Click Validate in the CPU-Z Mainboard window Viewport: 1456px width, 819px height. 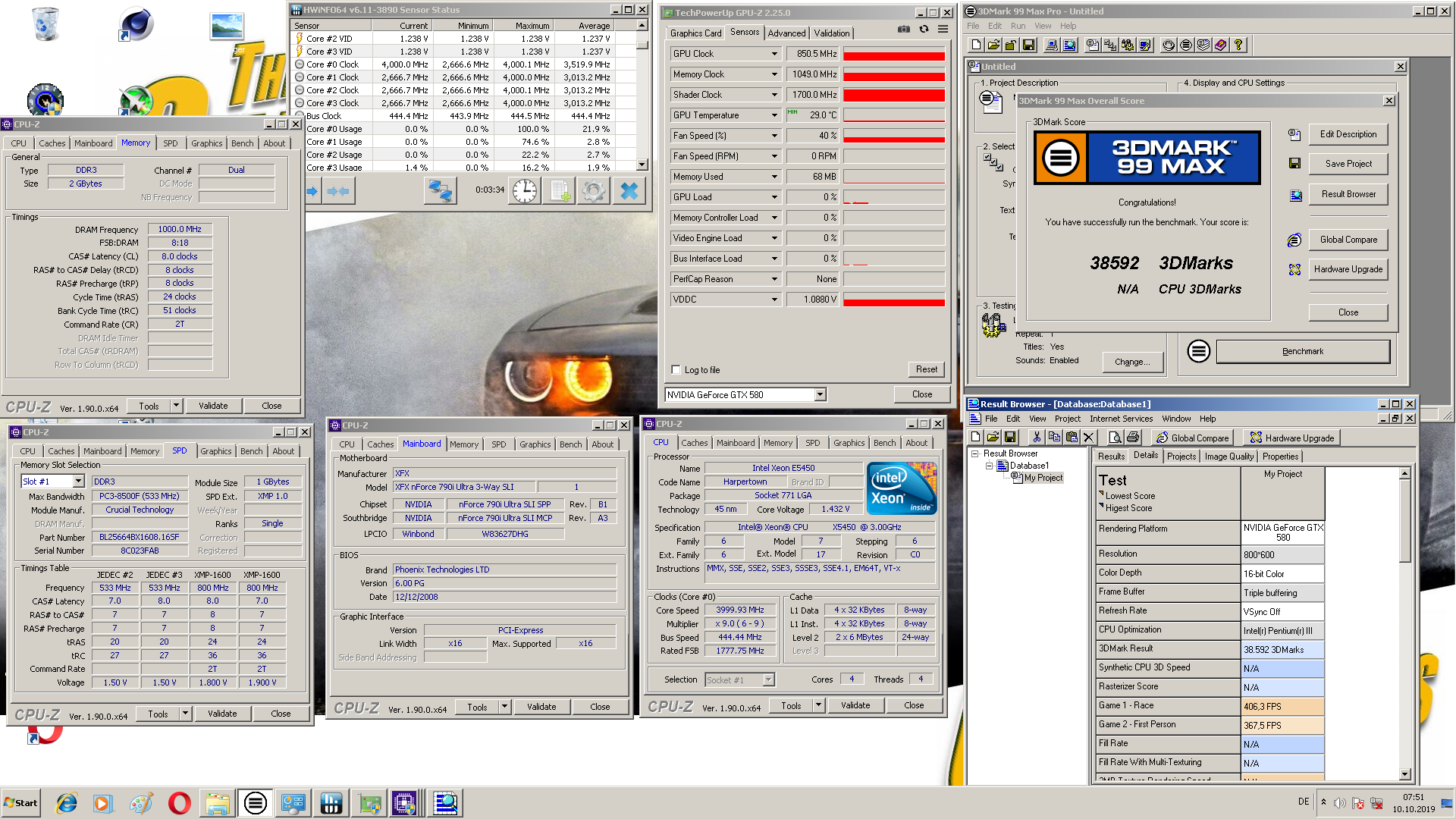[x=541, y=707]
